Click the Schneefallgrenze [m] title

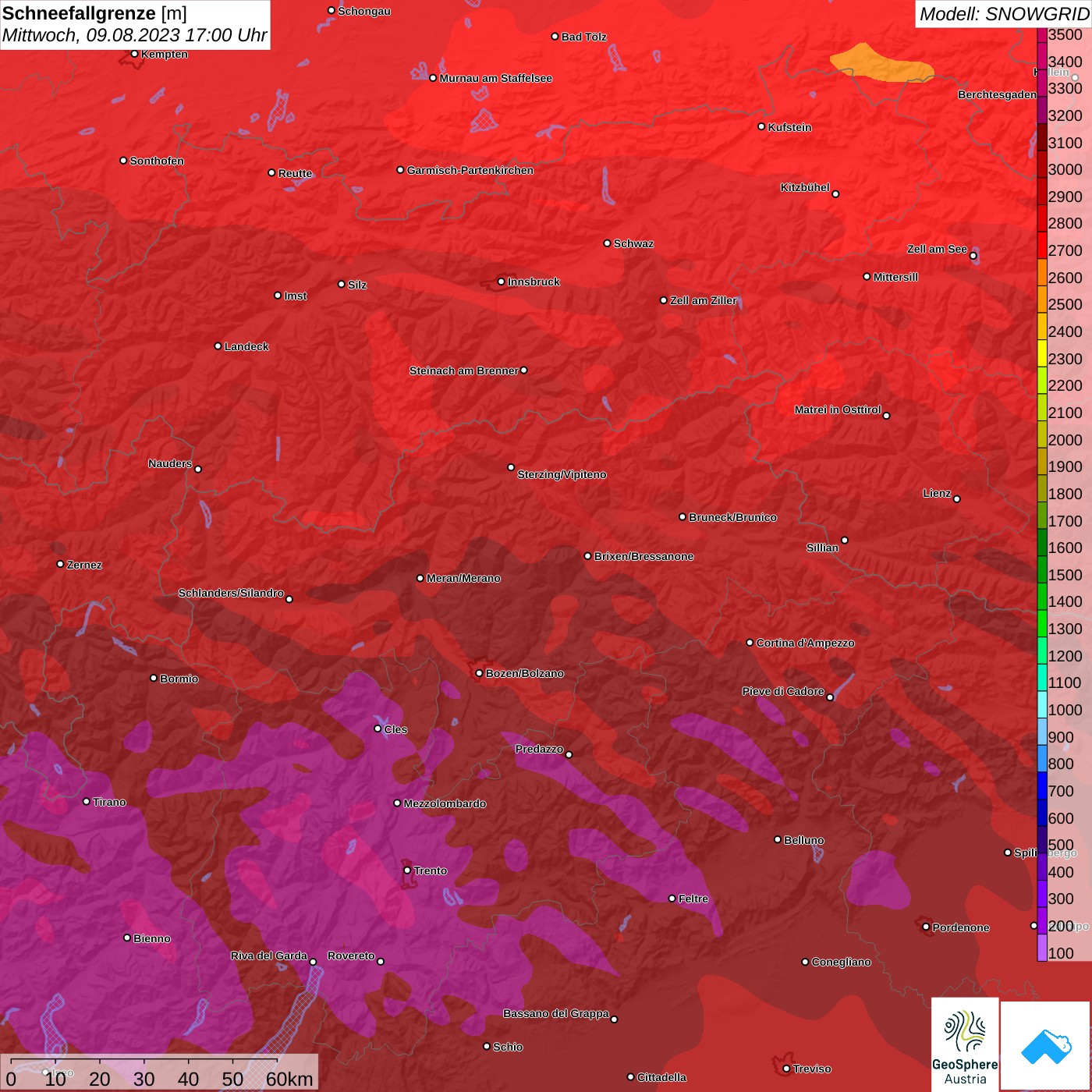click(94, 13)
